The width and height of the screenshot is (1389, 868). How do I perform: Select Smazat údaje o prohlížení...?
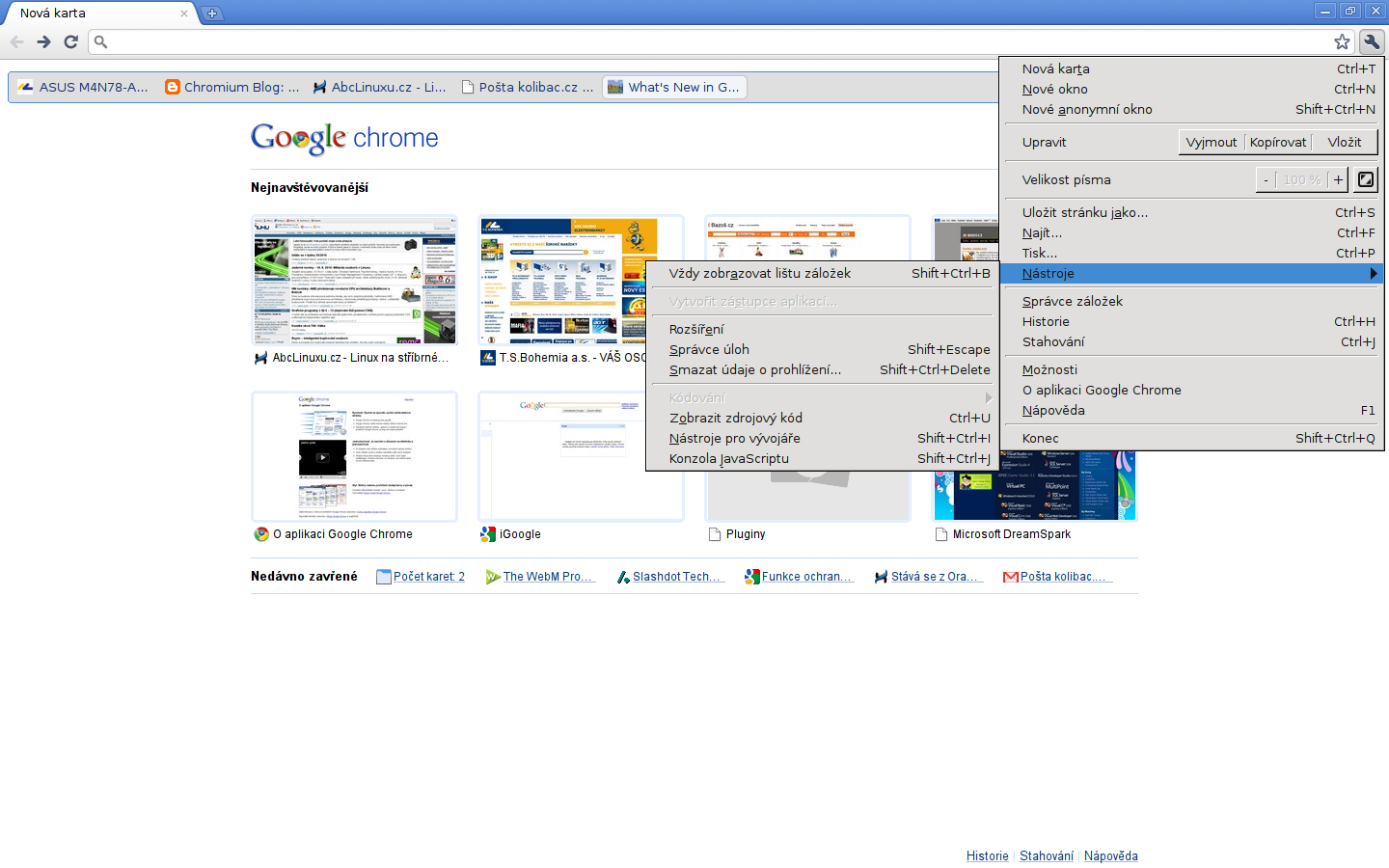point(822,369)
